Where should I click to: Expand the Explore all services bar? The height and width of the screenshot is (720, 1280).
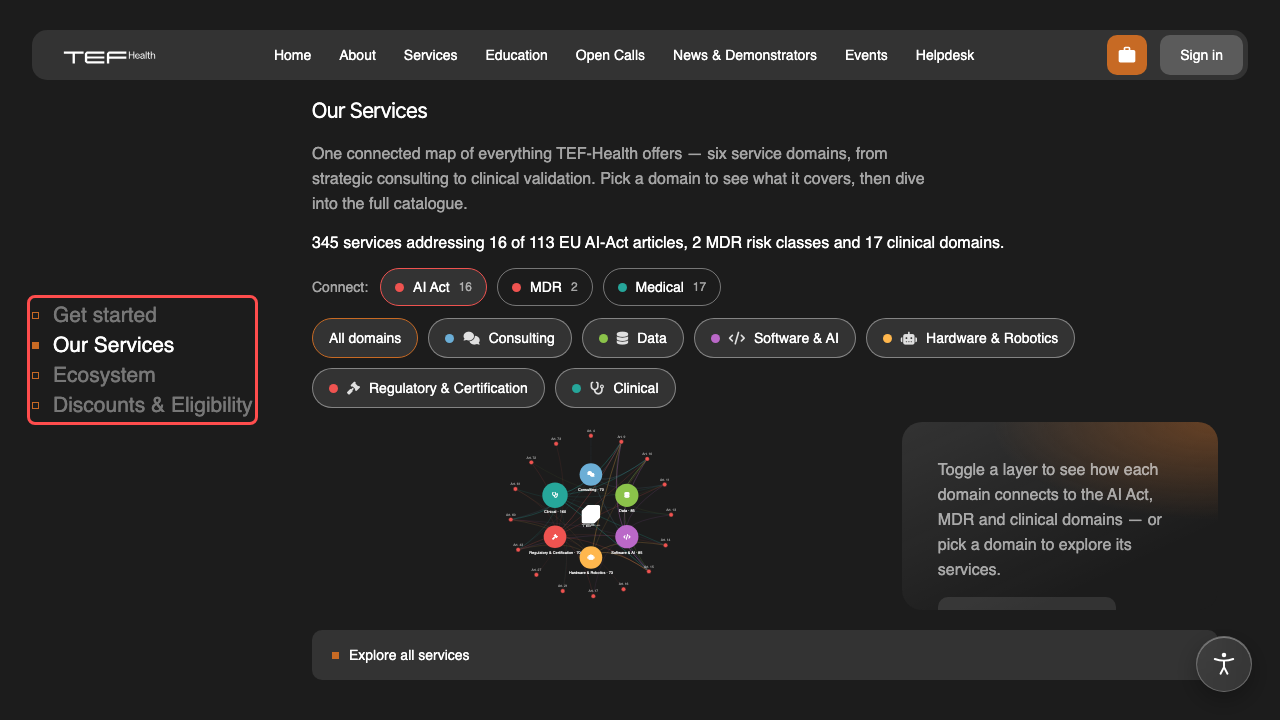tap(765, 655)
